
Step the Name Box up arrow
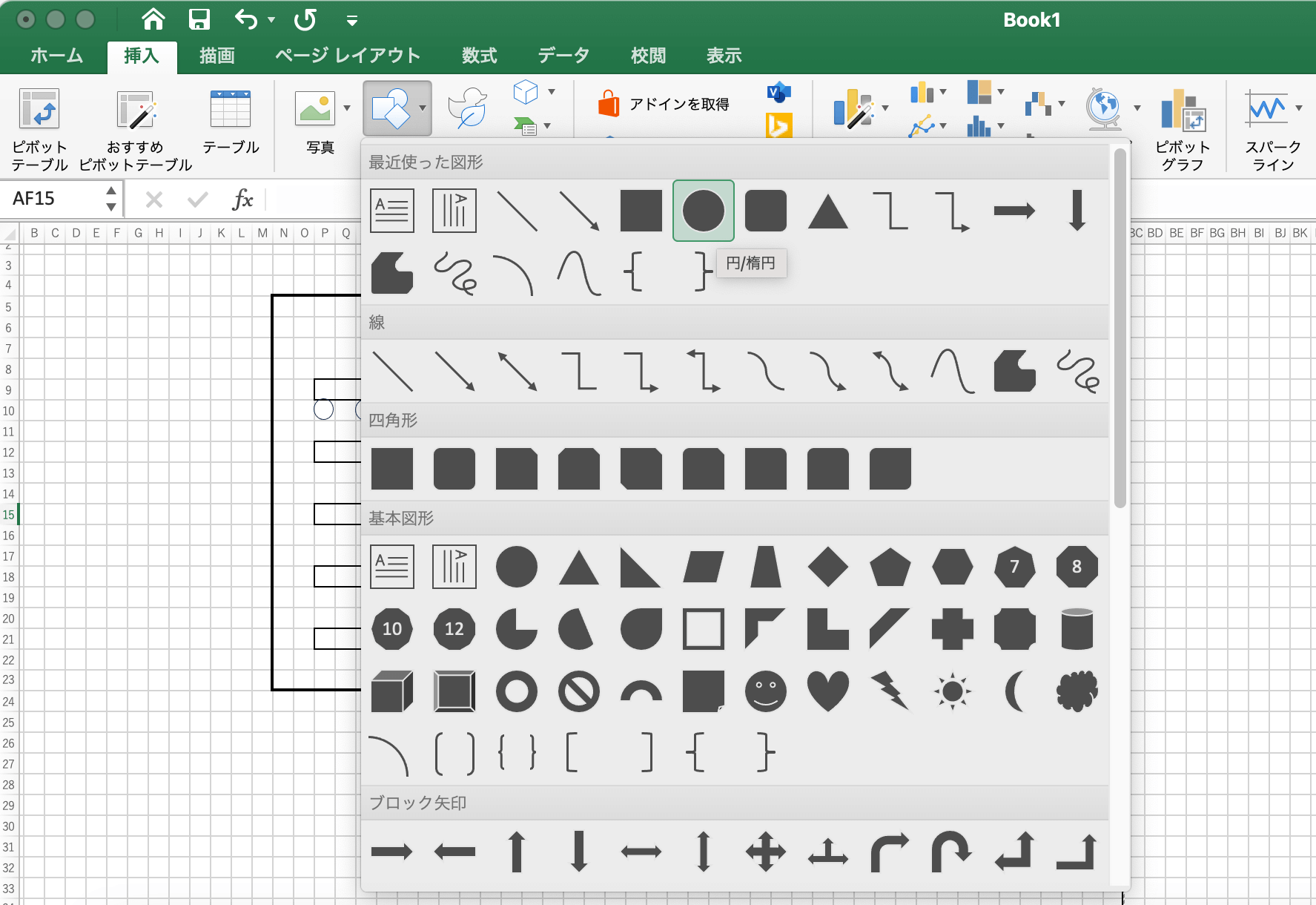coord(111,191)
